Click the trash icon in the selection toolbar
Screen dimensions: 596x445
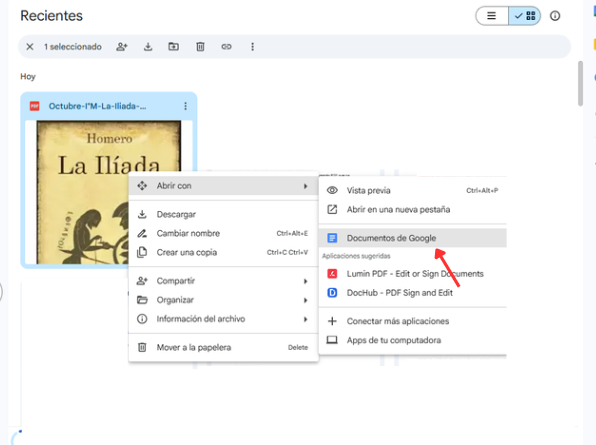point(200,47)
